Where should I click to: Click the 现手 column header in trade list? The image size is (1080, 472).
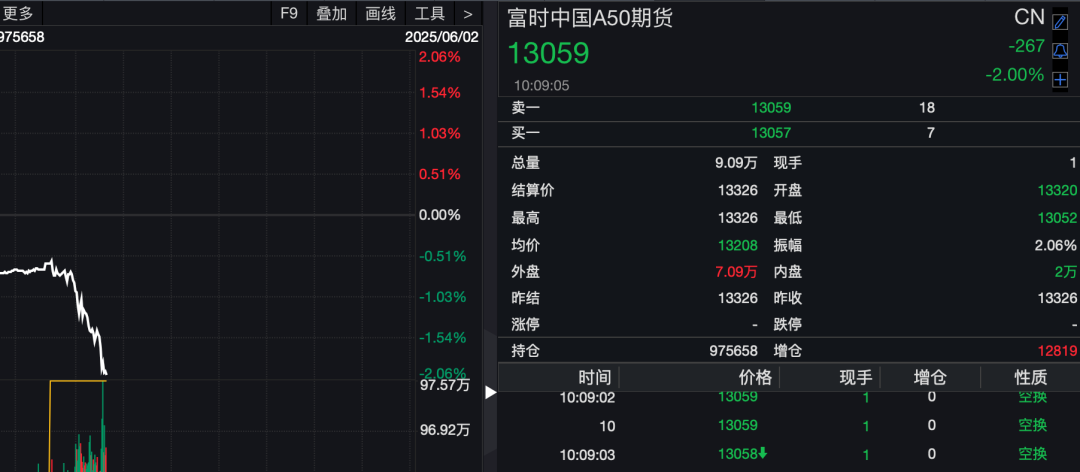pyautogui.click(x=855, y=377)
